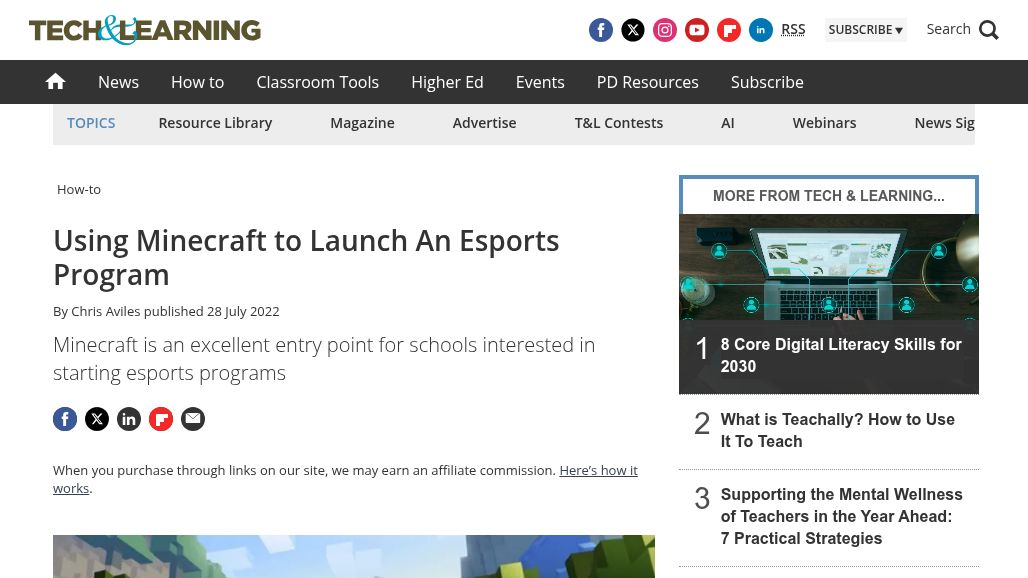Click the TOPICS label in sub-navigation

pyautogui.click(x=91, y=123)
